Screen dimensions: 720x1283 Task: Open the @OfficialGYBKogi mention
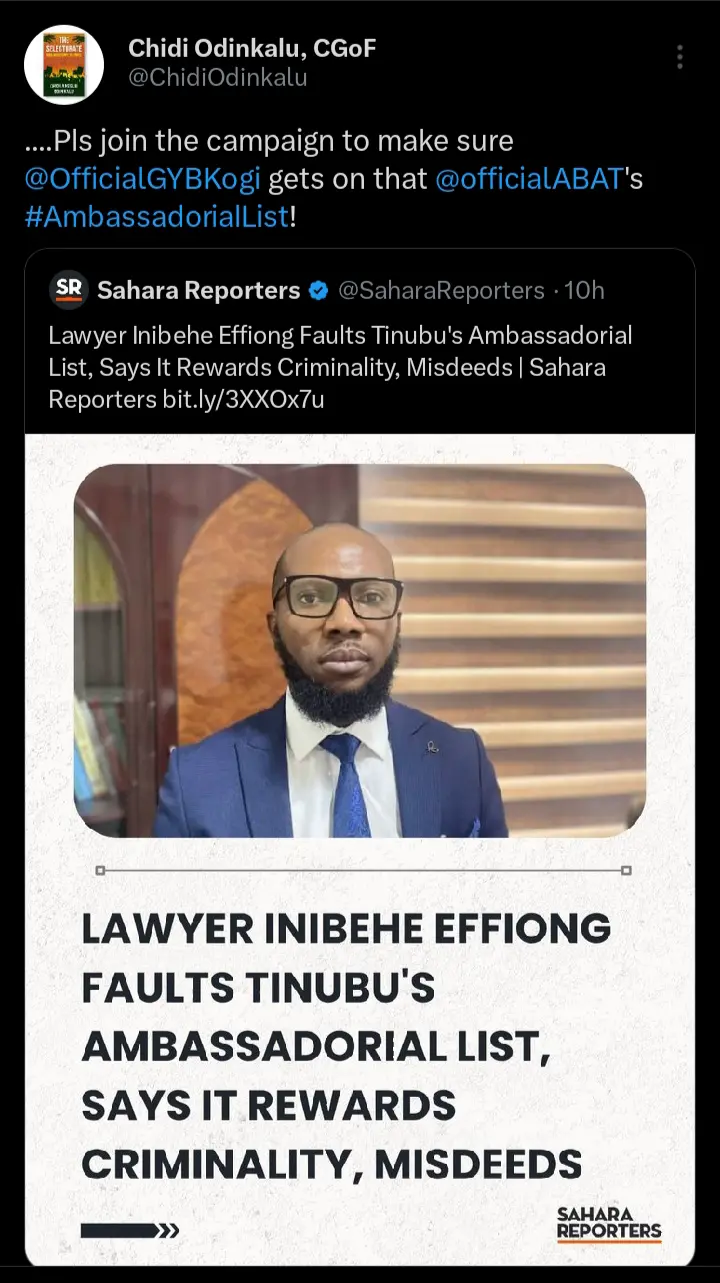point(143,179)
